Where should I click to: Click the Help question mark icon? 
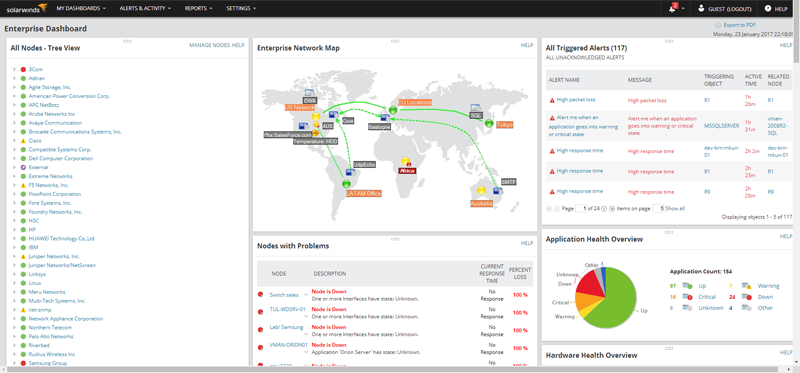pyautogui.click(x=767, y=9)
